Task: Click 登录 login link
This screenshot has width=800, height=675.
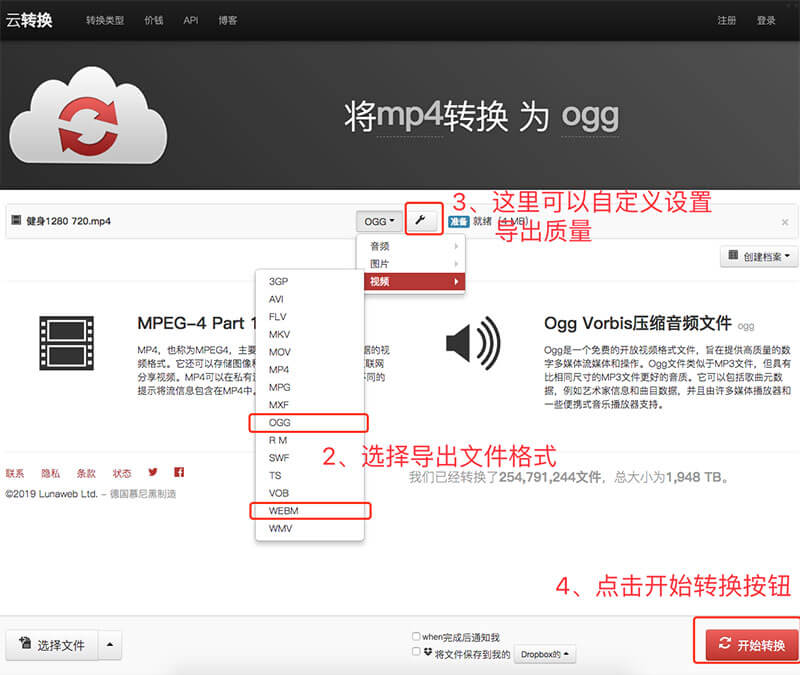Action: tap(766, 20)
